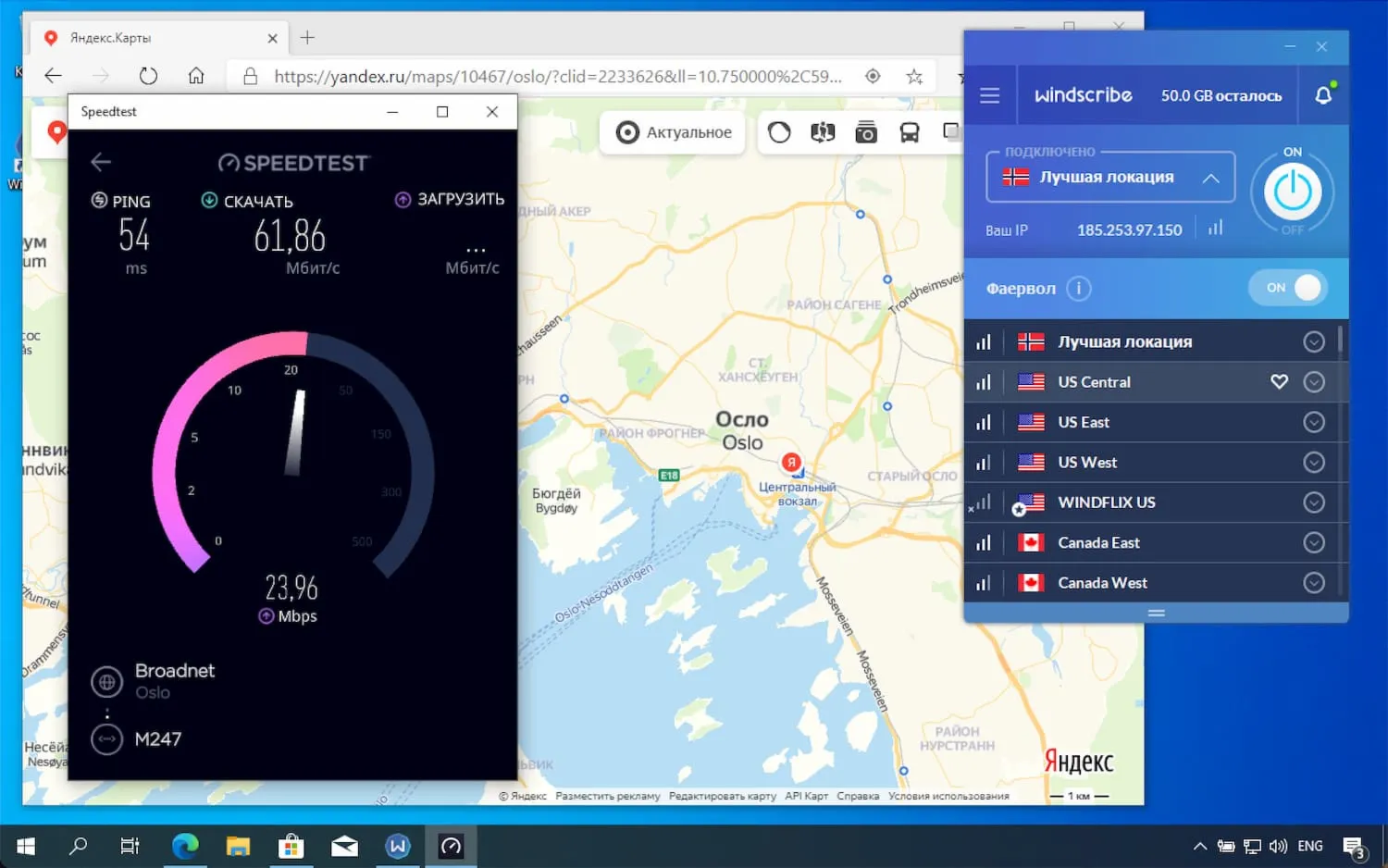Viewport: 1388px width, 868px height.
Task: Expand the Лучшая локация list row arrow
Action: pos(1314,341)
